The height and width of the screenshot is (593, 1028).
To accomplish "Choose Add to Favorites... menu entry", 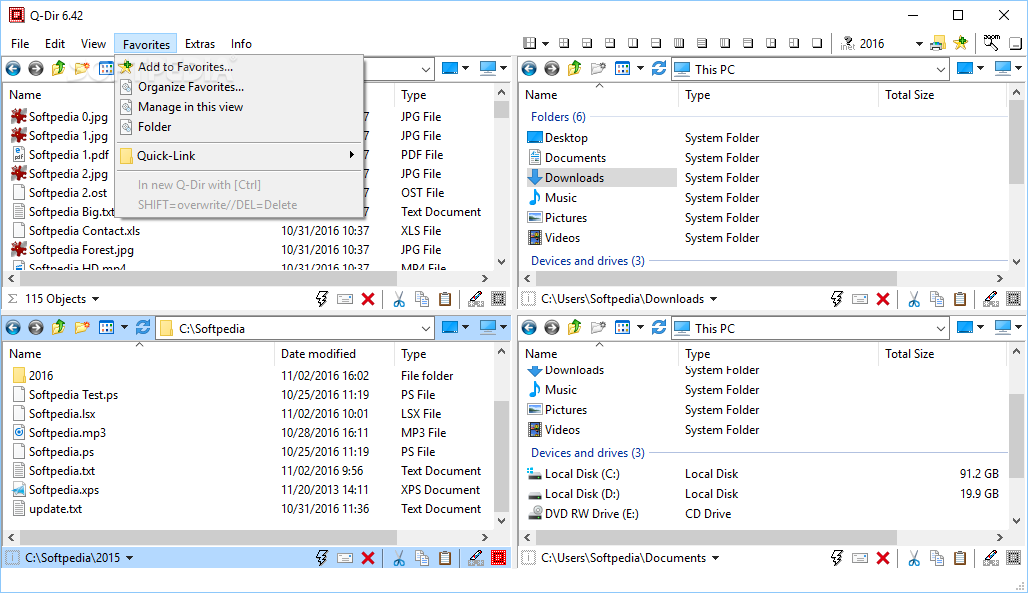I will 240,67.
